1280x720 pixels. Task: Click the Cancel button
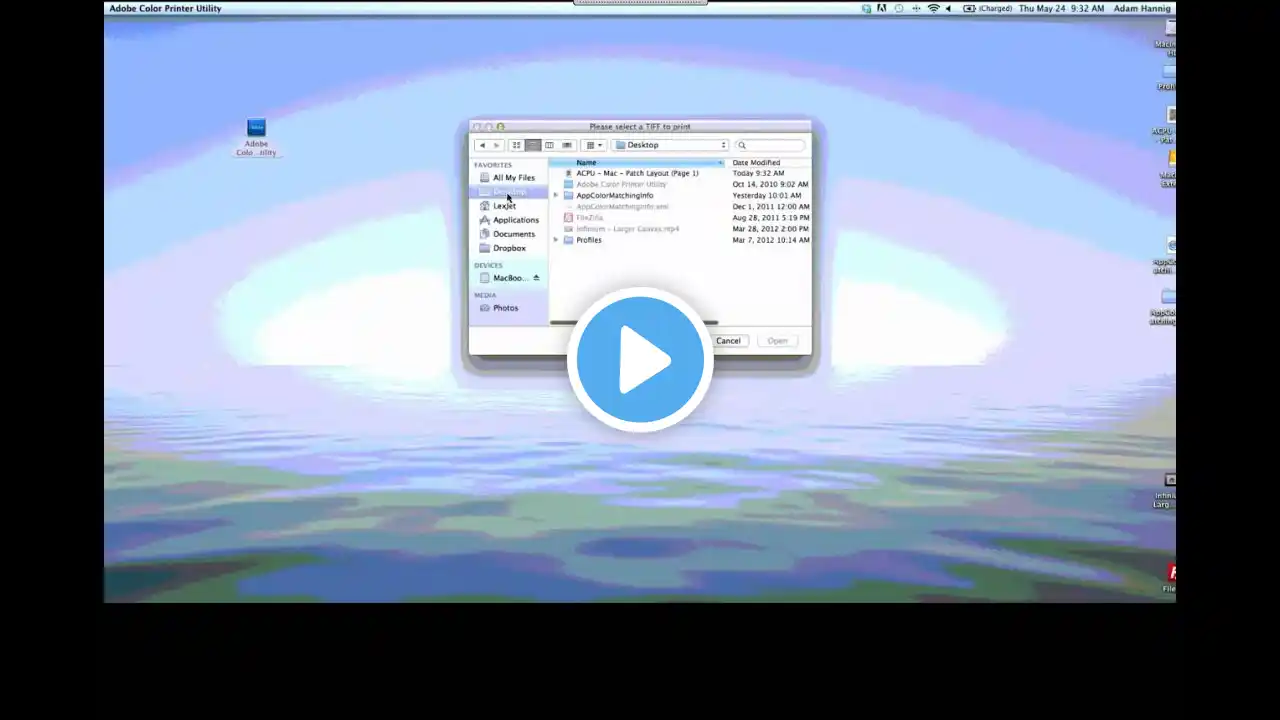click(728, 341)
